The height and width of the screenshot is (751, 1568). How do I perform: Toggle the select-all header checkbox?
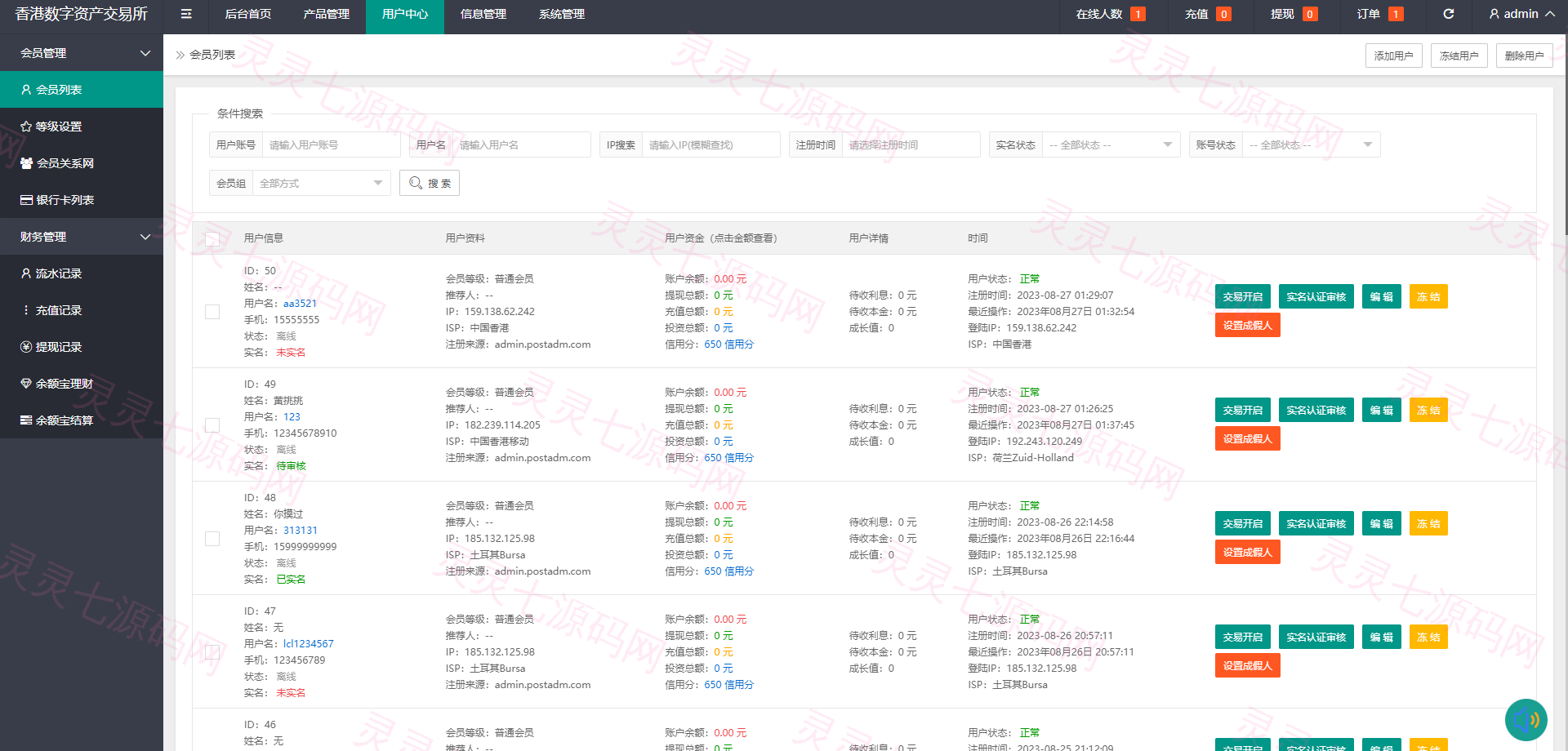(x=212, y=238)
